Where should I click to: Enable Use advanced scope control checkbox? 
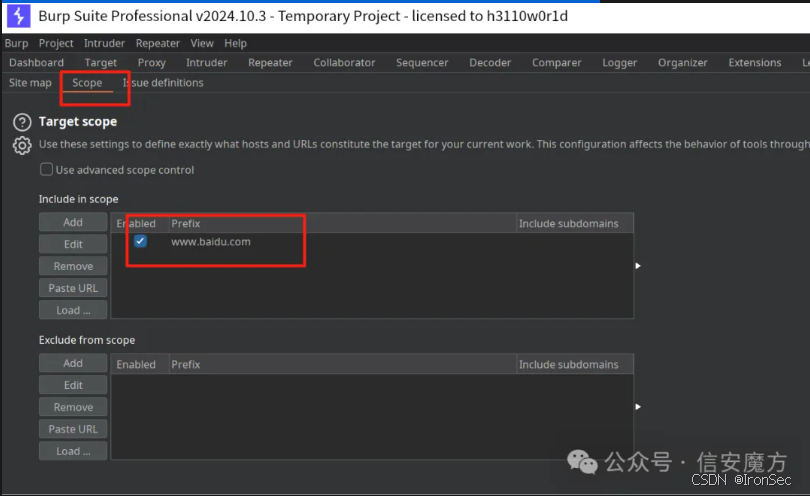pos(46,169)
